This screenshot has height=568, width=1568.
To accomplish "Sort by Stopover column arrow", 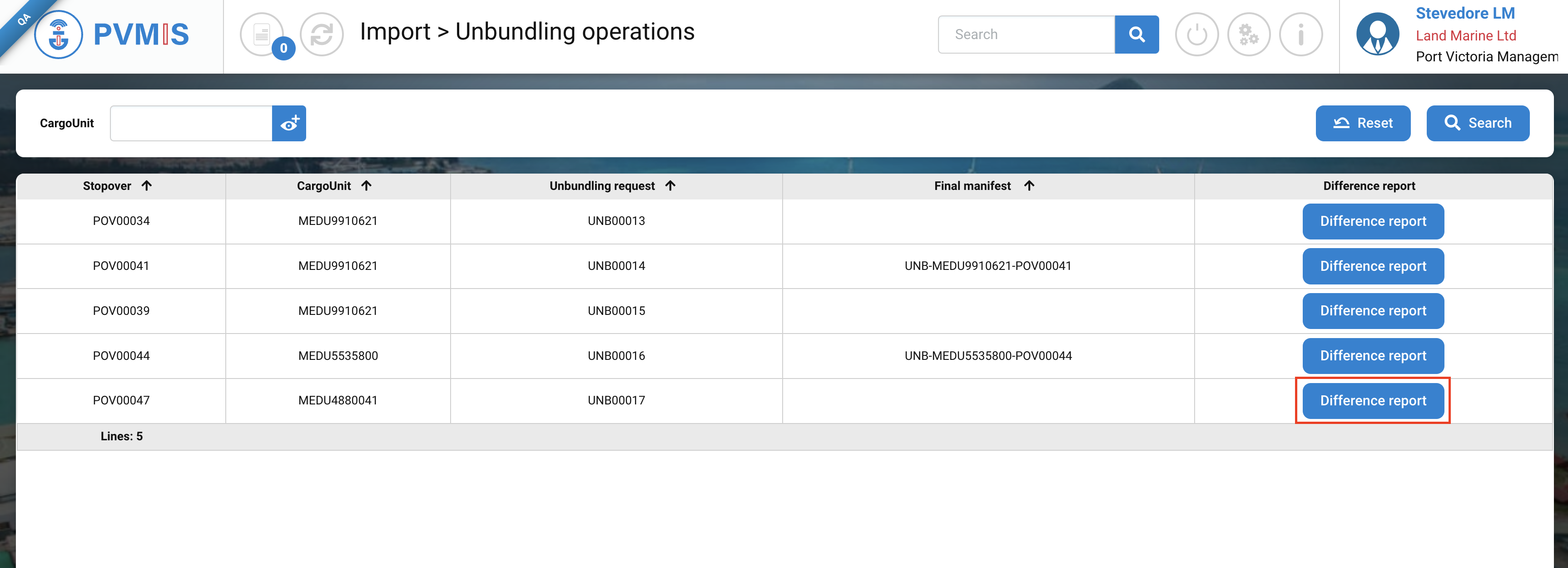I will pos(147,186).
